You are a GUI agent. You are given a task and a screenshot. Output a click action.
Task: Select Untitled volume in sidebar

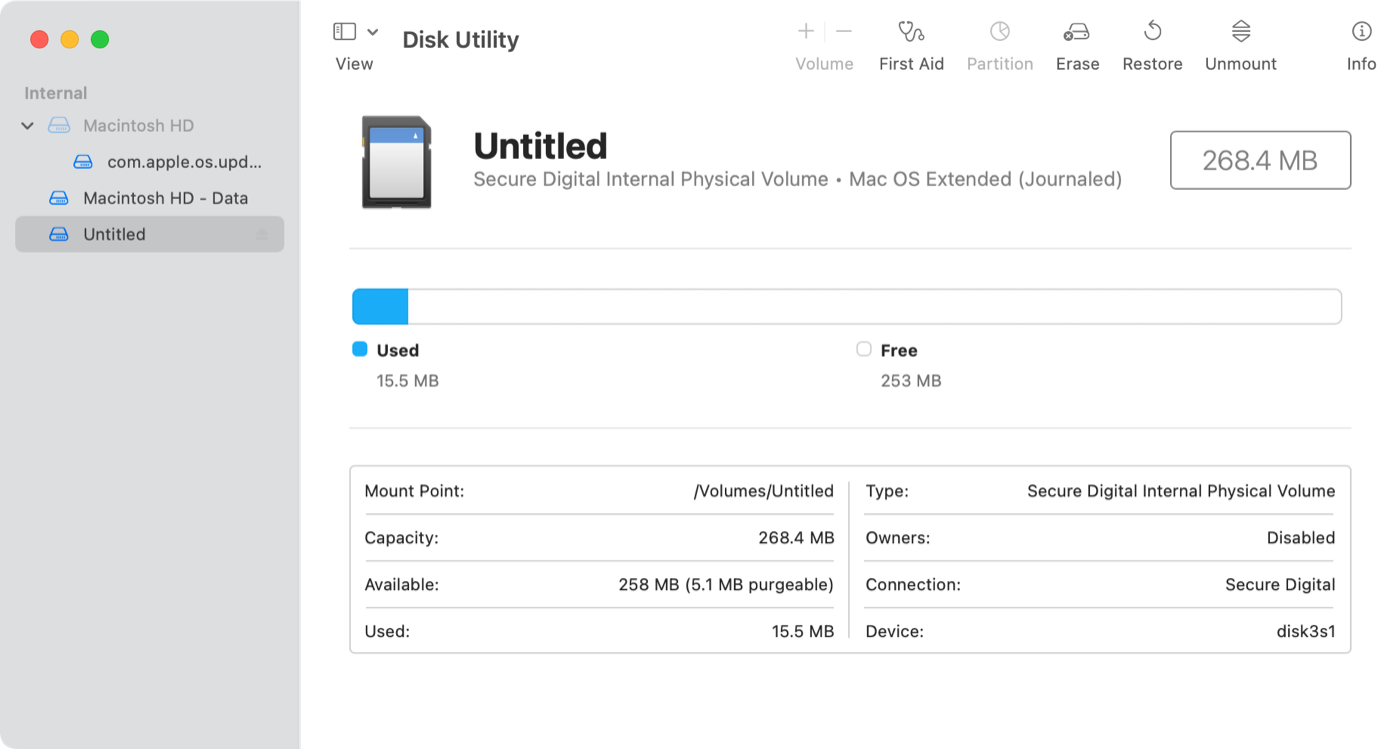[x=150, y=234]
